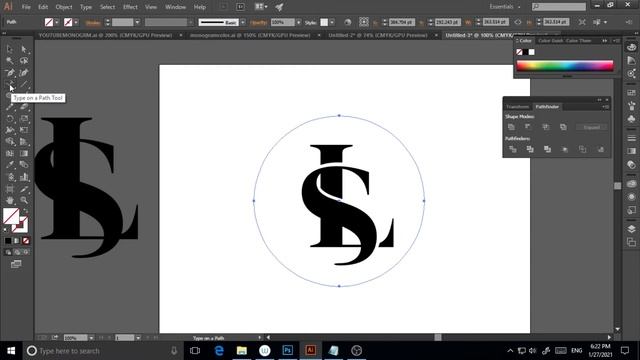Screen dimensions: 640x360
Task: Open the Object menu
Action: (64, 7)
